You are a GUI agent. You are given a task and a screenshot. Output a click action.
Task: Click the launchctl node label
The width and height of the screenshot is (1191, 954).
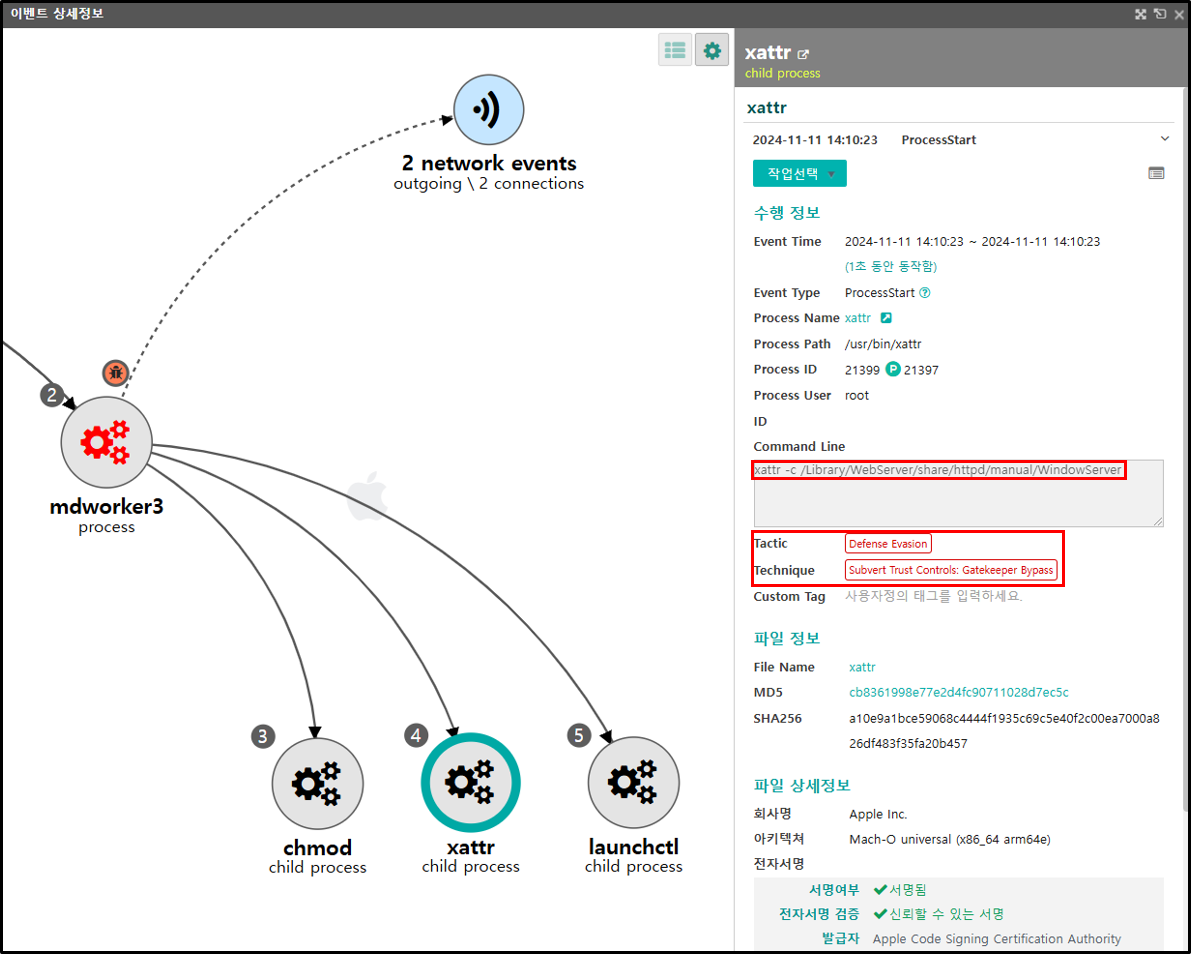coord(633,847)
